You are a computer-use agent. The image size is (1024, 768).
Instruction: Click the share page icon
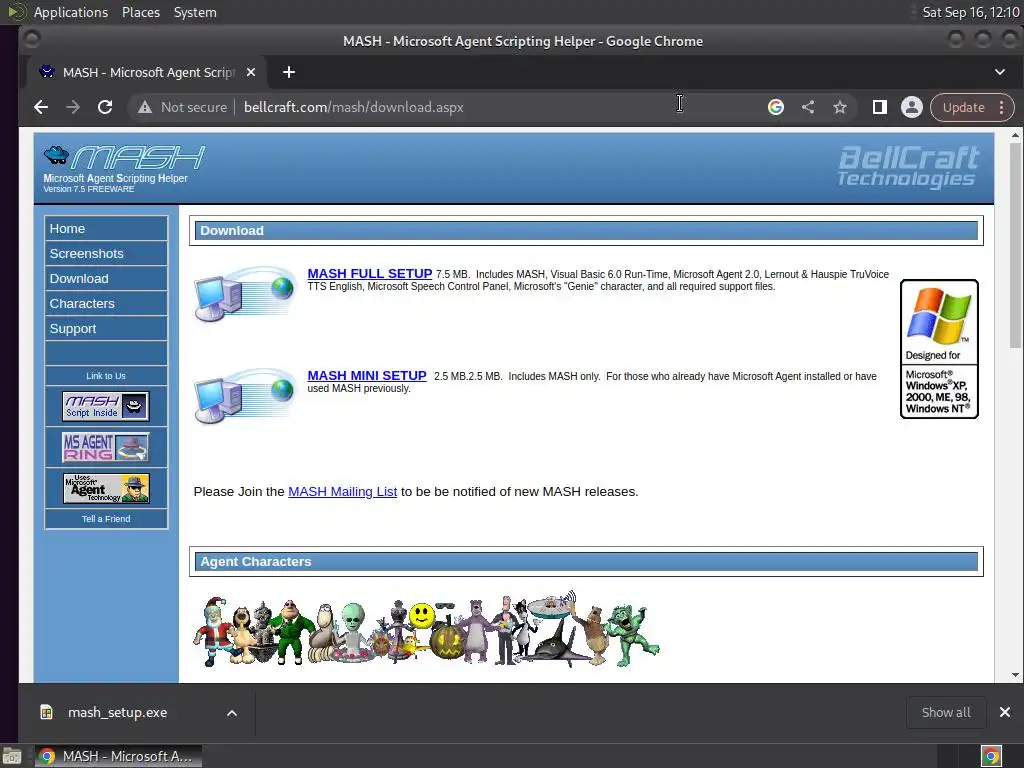click(x=808, y=107)
